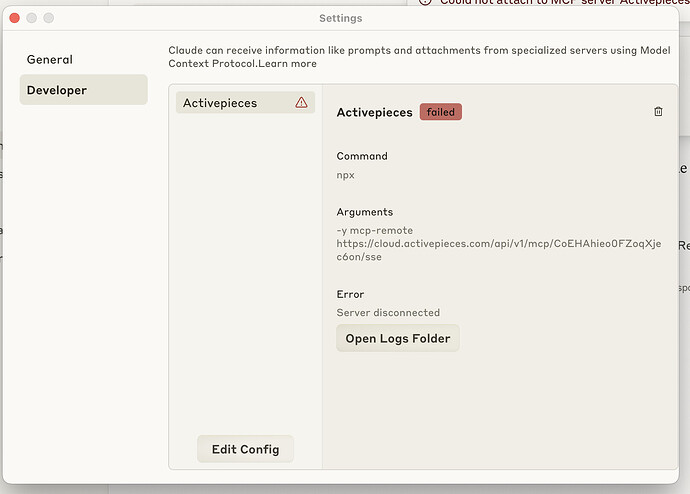Screen dimensions: 690x494
Task: Close the Settings window
Action: (15, 18)
